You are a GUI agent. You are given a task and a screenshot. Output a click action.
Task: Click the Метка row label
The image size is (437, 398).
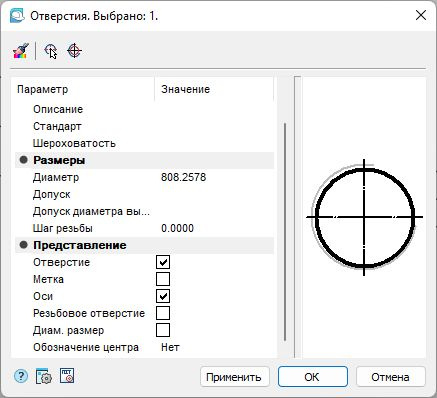pos(48,279)
